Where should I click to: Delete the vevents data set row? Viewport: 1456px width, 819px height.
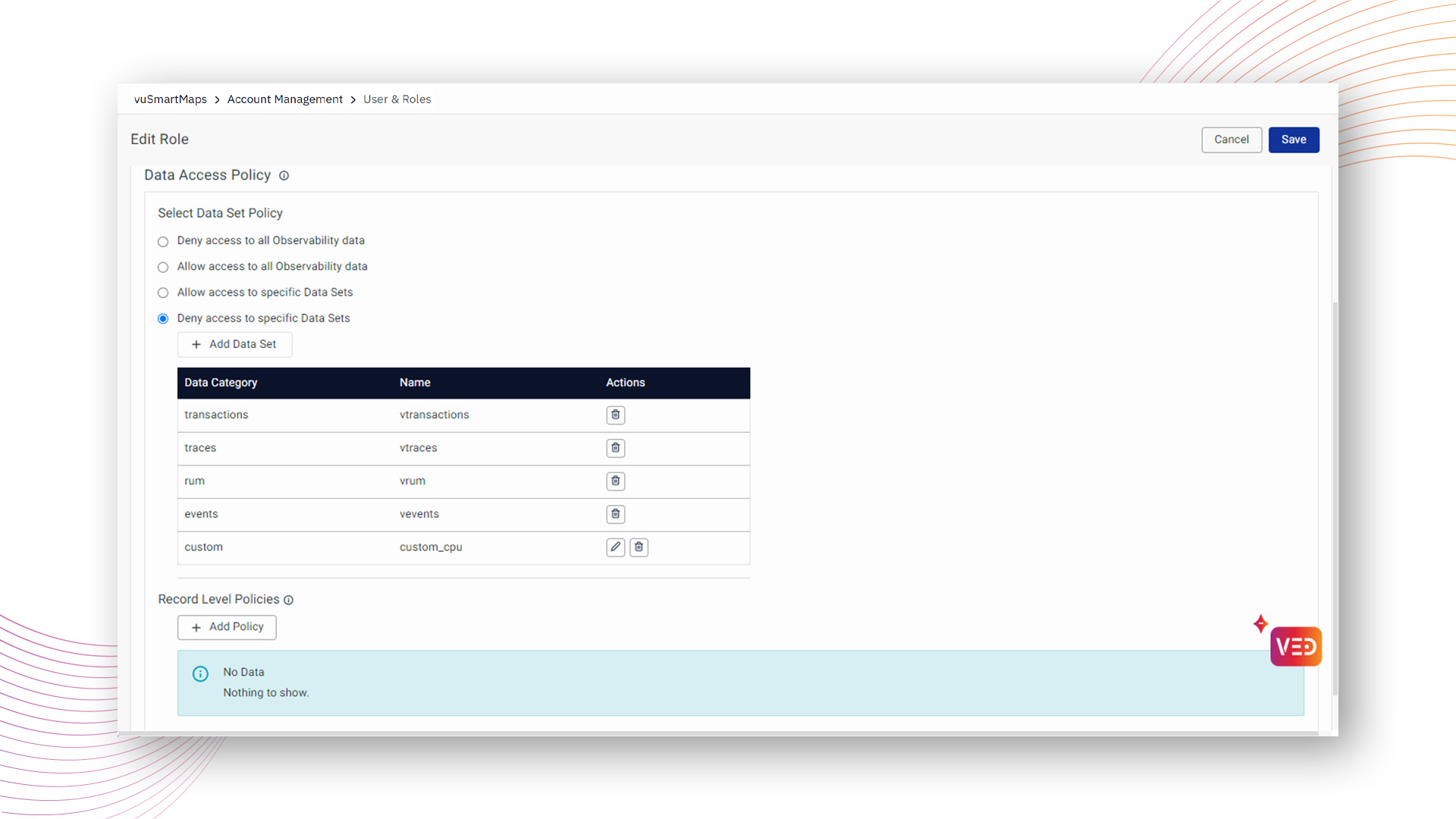[615, 514]
